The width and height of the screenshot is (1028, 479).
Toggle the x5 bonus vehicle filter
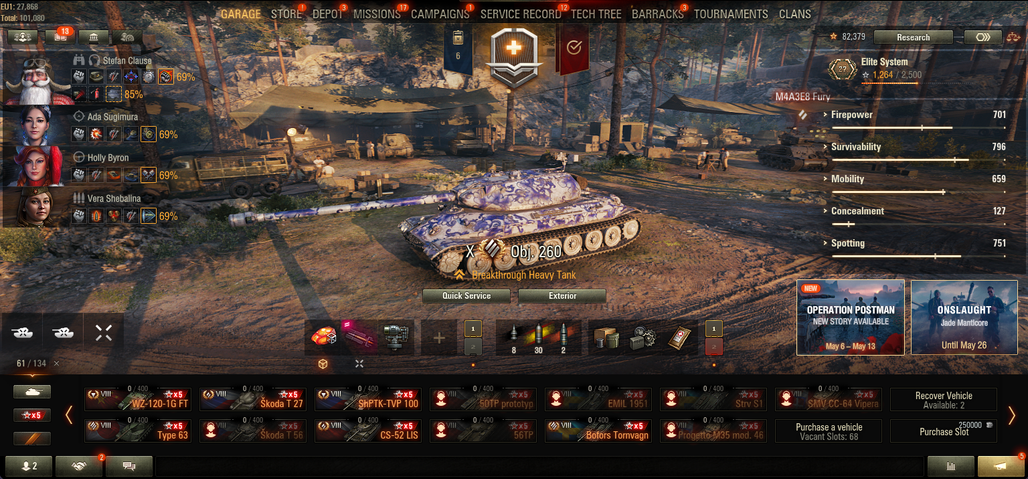click(x=32, y=415)
